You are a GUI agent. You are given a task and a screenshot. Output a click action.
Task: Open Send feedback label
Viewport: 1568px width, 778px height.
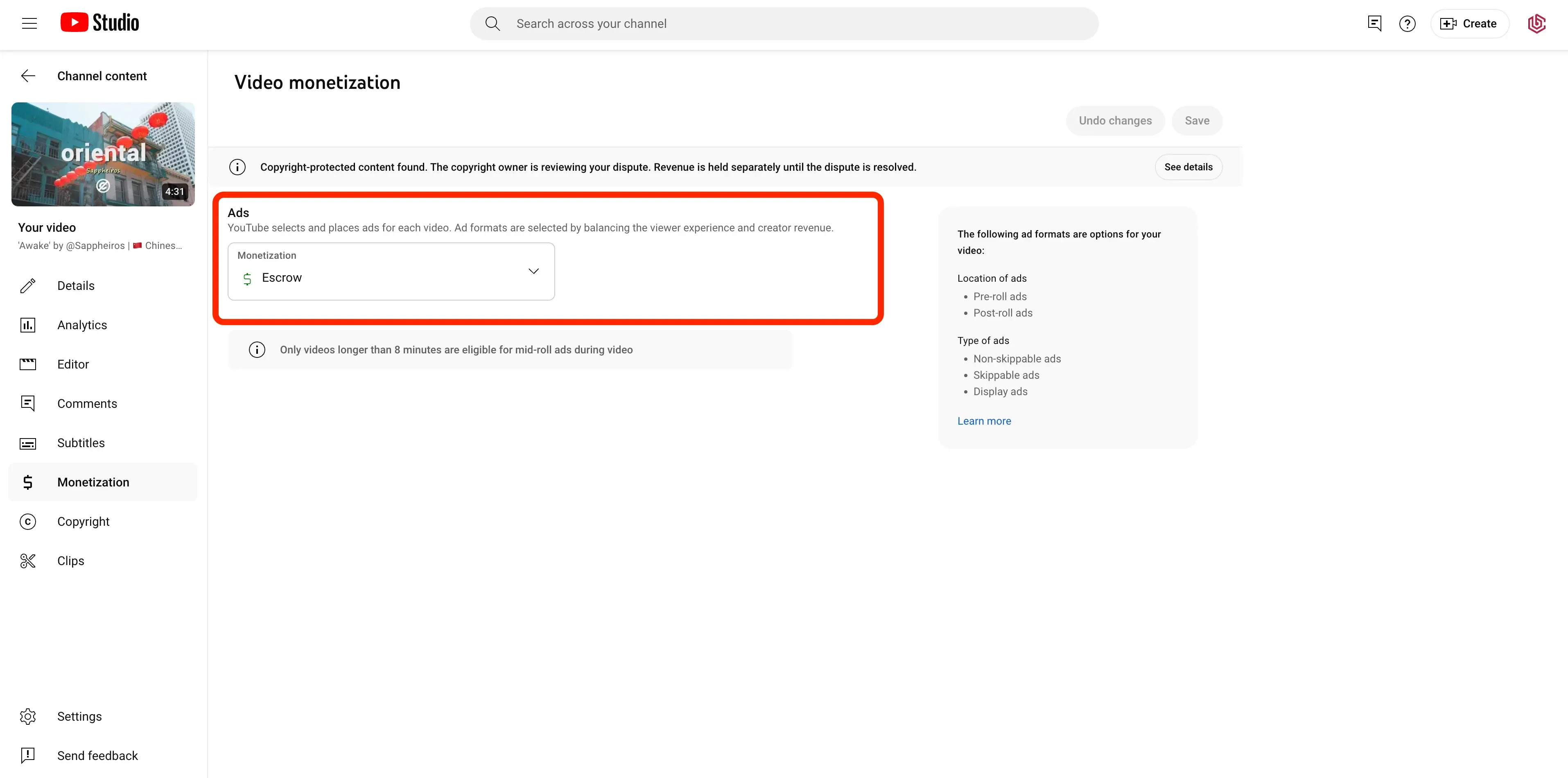pos(97,755)
